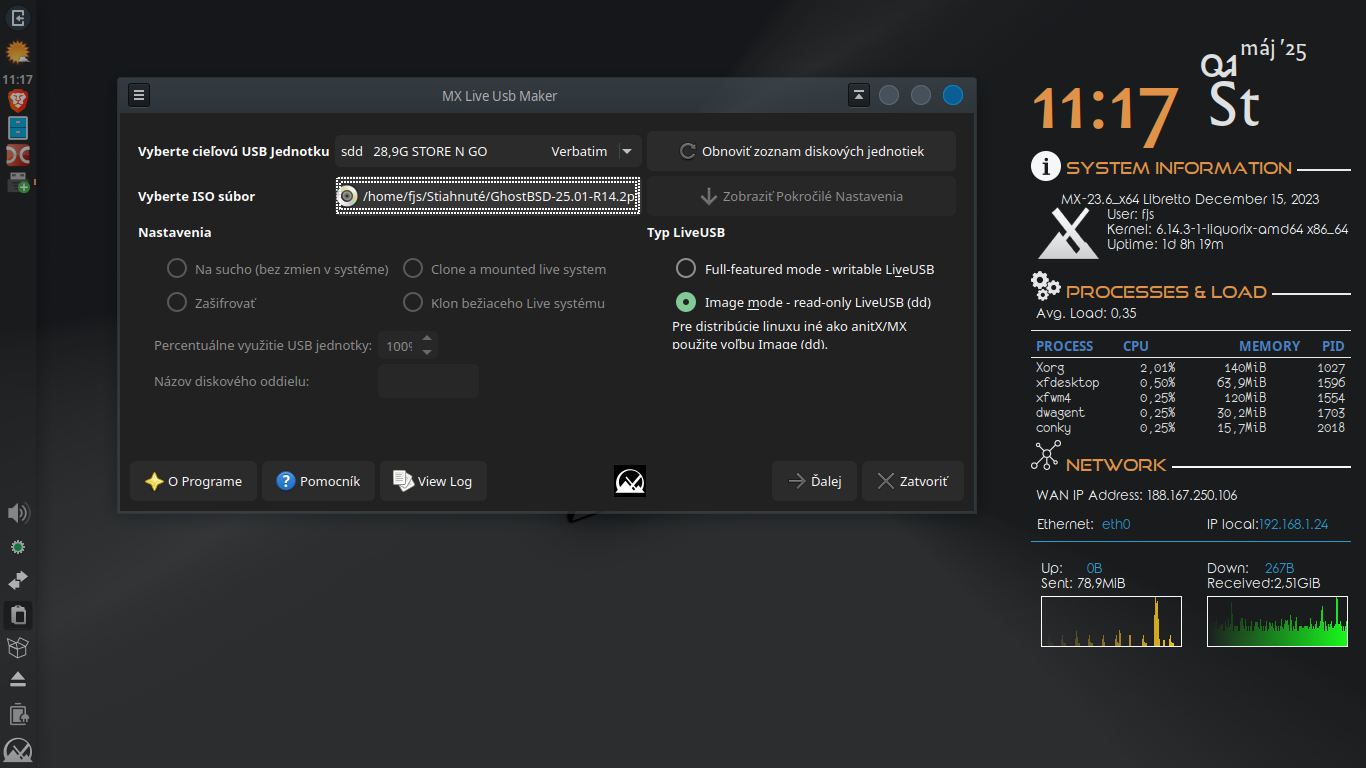Image resolution: width=1366 pixels, height=768 pixels.
Task: Proceed with the Ďalej button
Action: click(814, 481)
